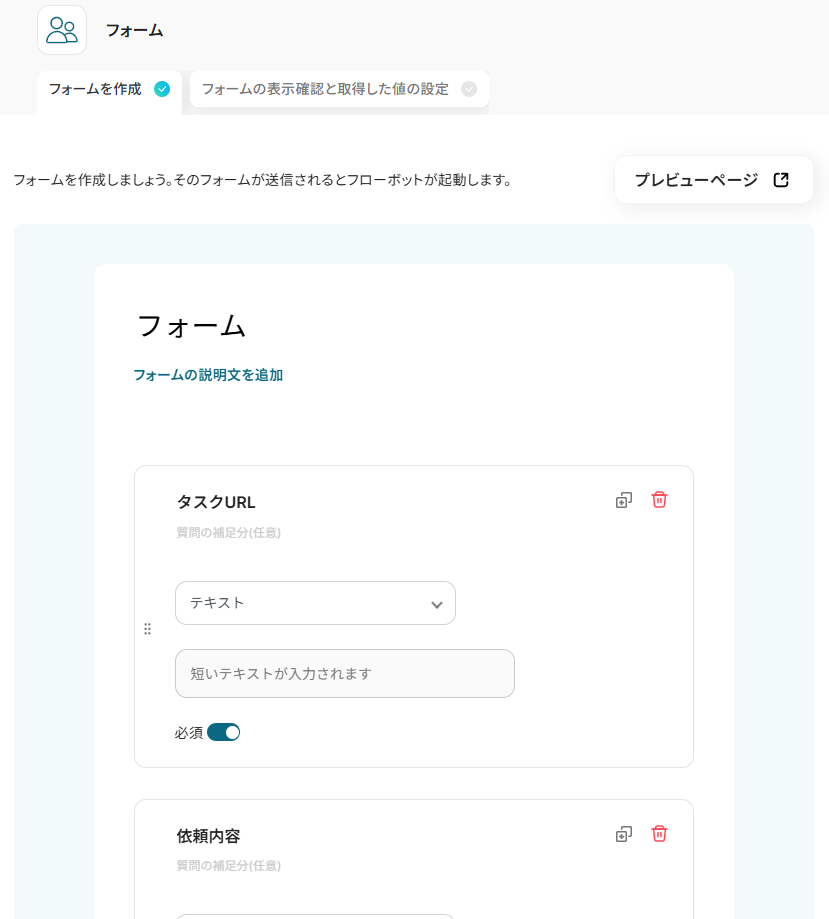Viewport: 829px width, 919px height.
Task: Switch to フォームを作成 tab
Action: (x=96, y=89)
